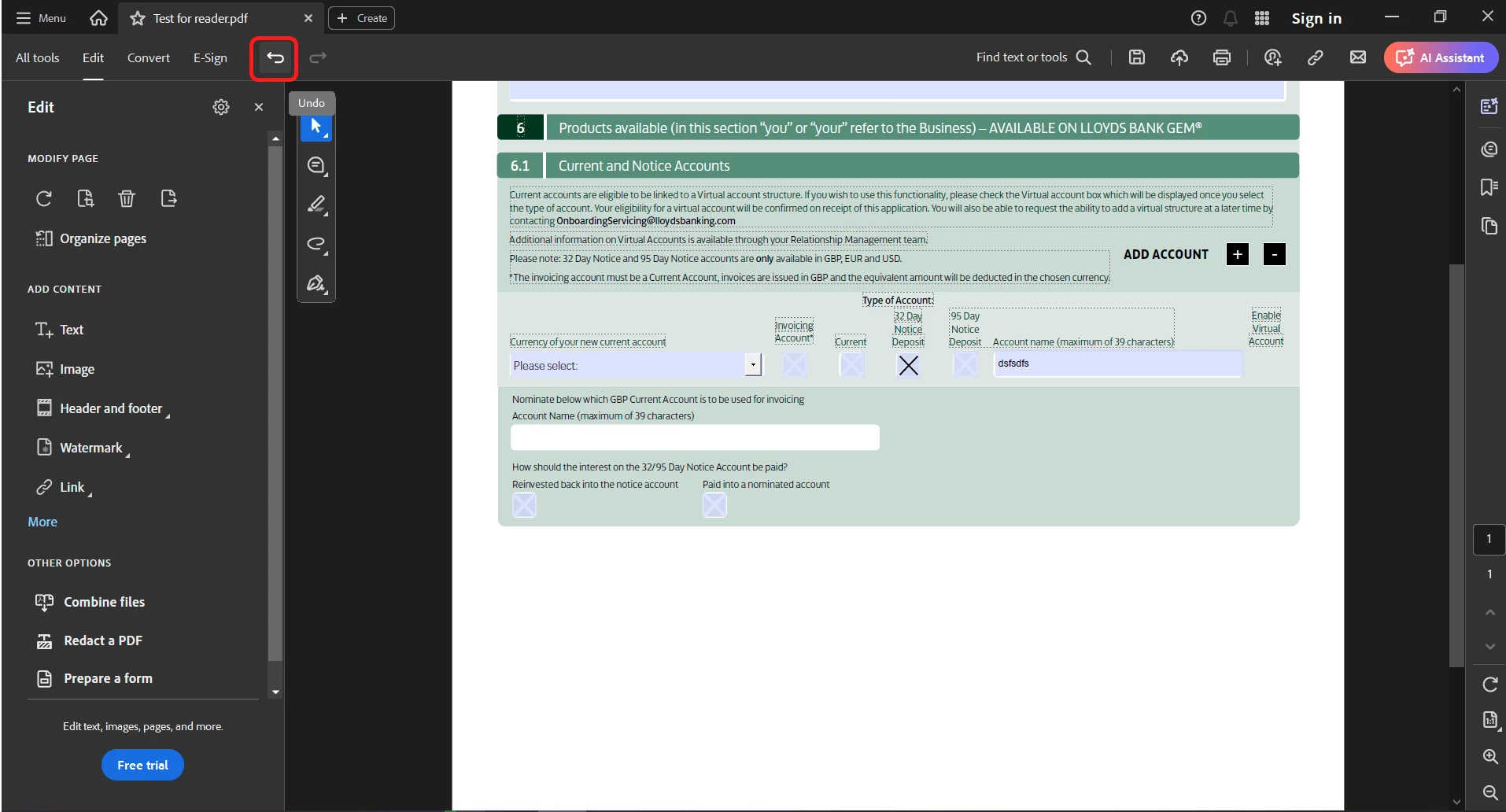
Task: Click the Insert page icon
Action: coord(86,198)
